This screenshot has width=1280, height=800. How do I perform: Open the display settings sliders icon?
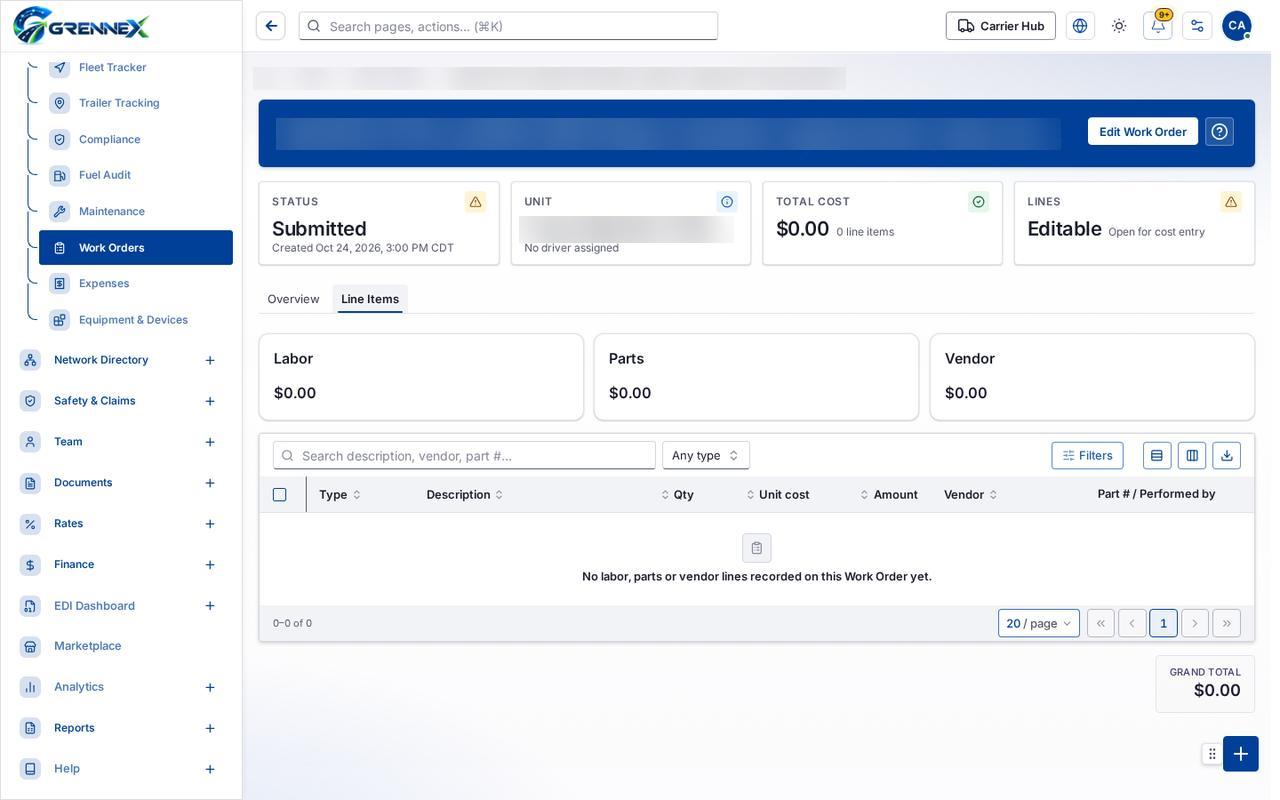pyautogui.click(x=1197, y=26)
